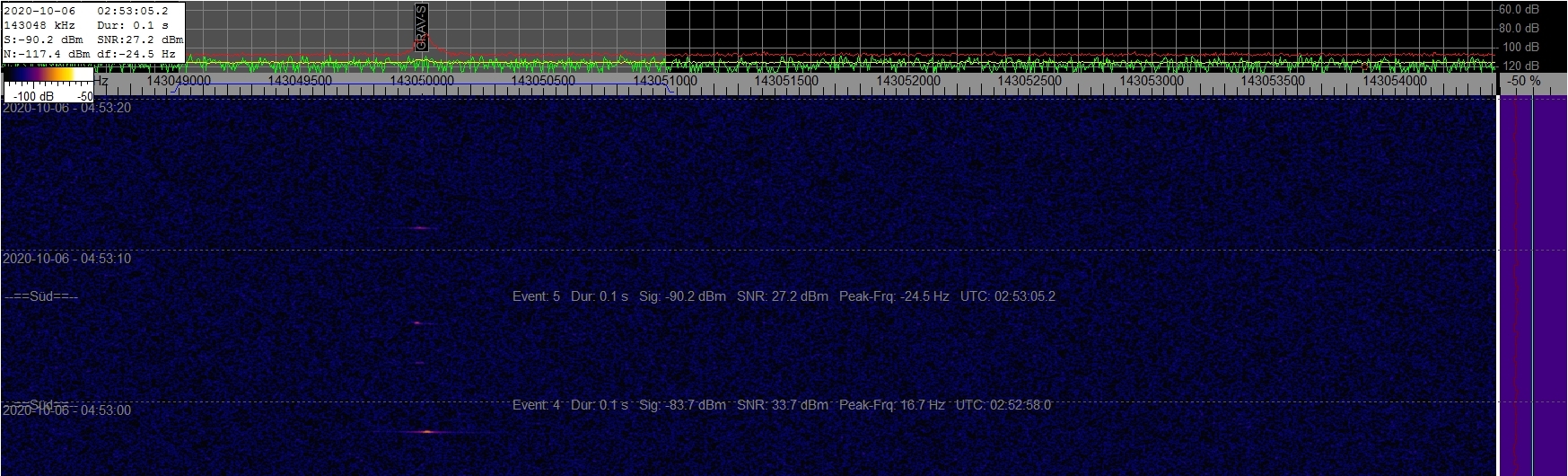
Task: Click the Peak-Frq: -24.5 Hz annotation
Action: (x=894, y=296)
